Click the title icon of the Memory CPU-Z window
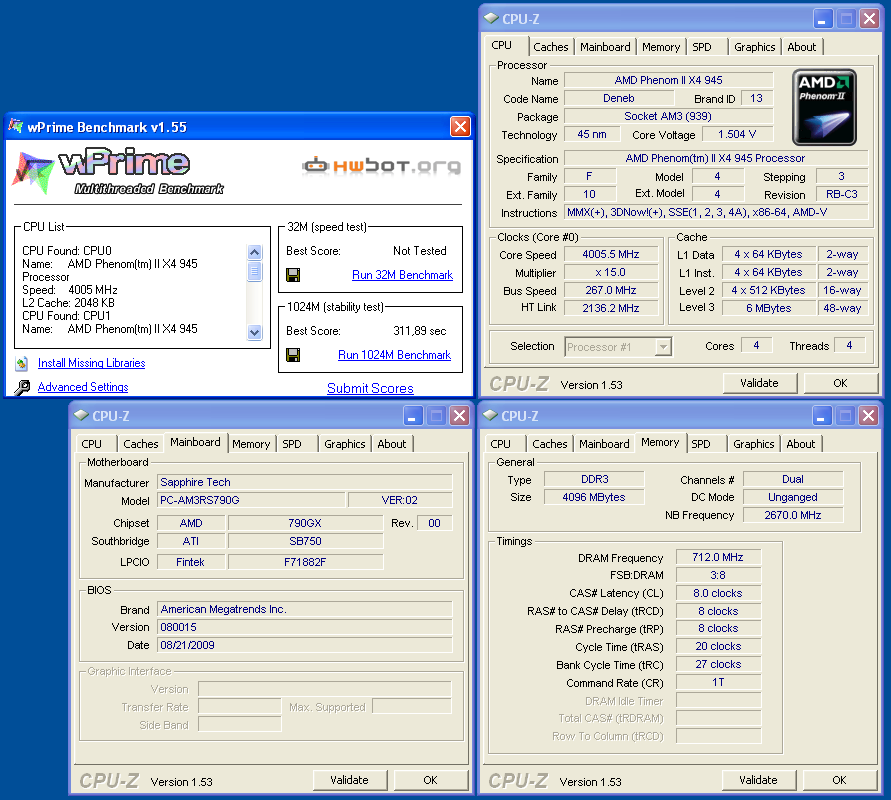Viewport: 891px width, 800px height. point(490,415)
